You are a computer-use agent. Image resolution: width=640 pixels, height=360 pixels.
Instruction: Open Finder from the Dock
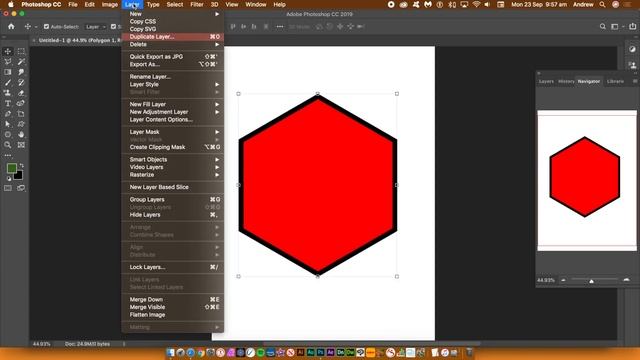[171, 352]
